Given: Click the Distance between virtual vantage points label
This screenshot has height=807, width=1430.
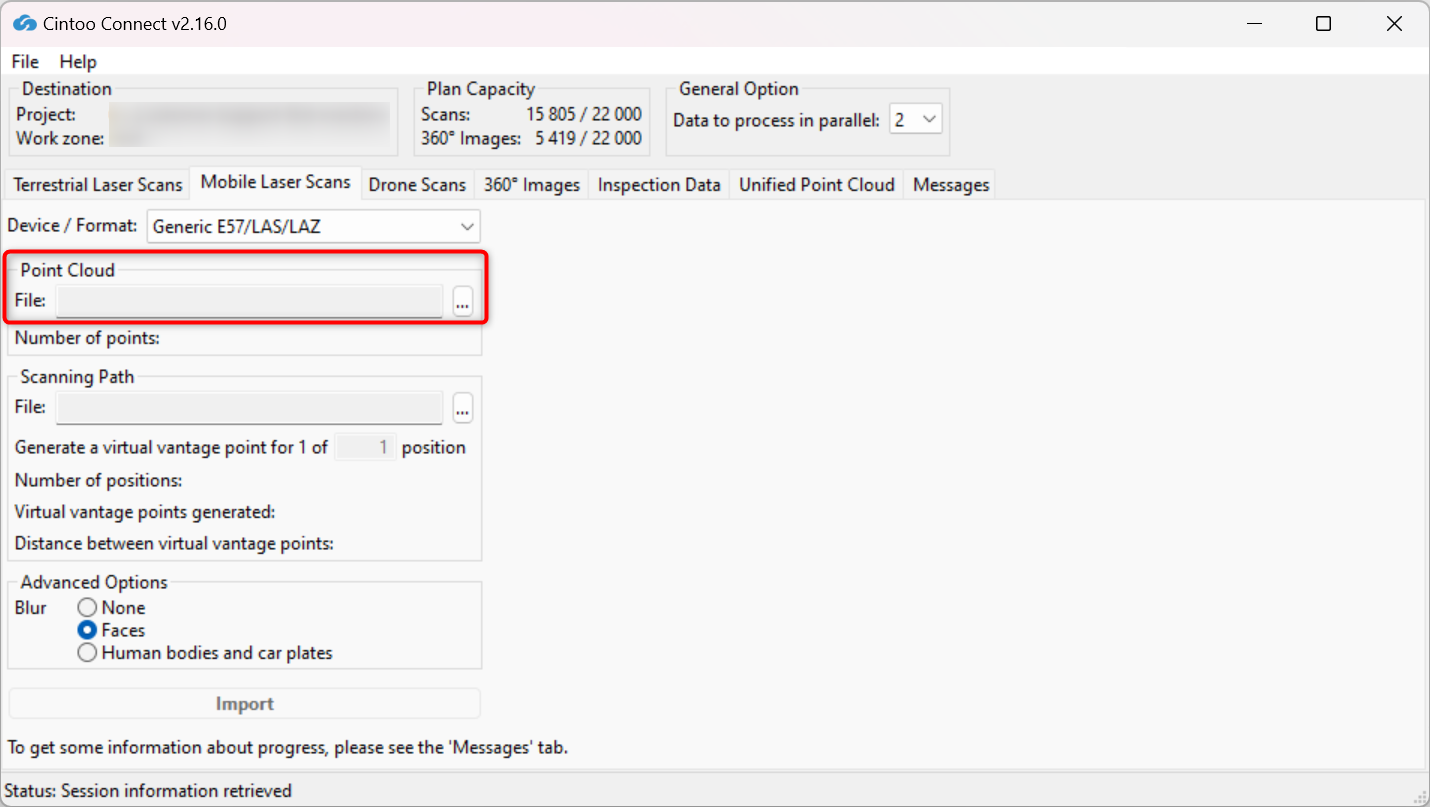Looking at the screenshot, I should 174,544.
